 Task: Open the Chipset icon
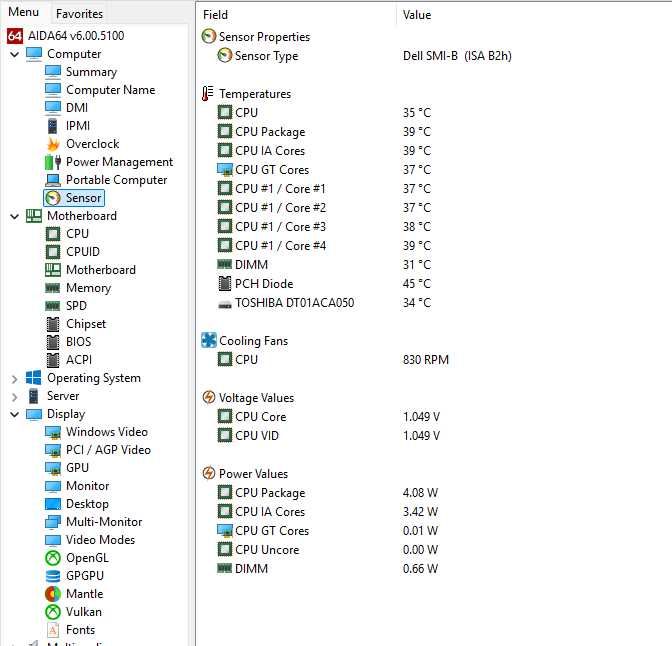[53, 324]
